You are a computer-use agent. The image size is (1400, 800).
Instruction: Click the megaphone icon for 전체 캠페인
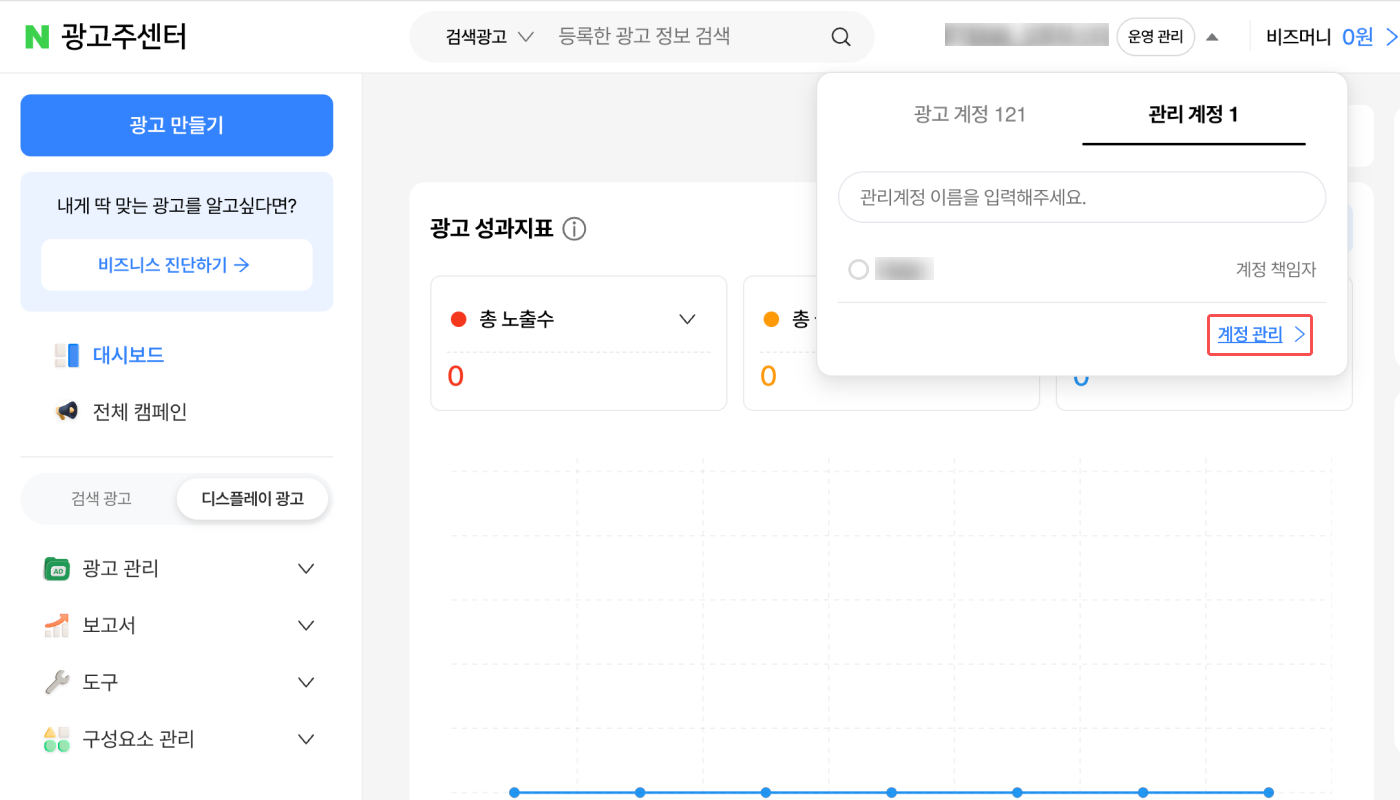67,411
